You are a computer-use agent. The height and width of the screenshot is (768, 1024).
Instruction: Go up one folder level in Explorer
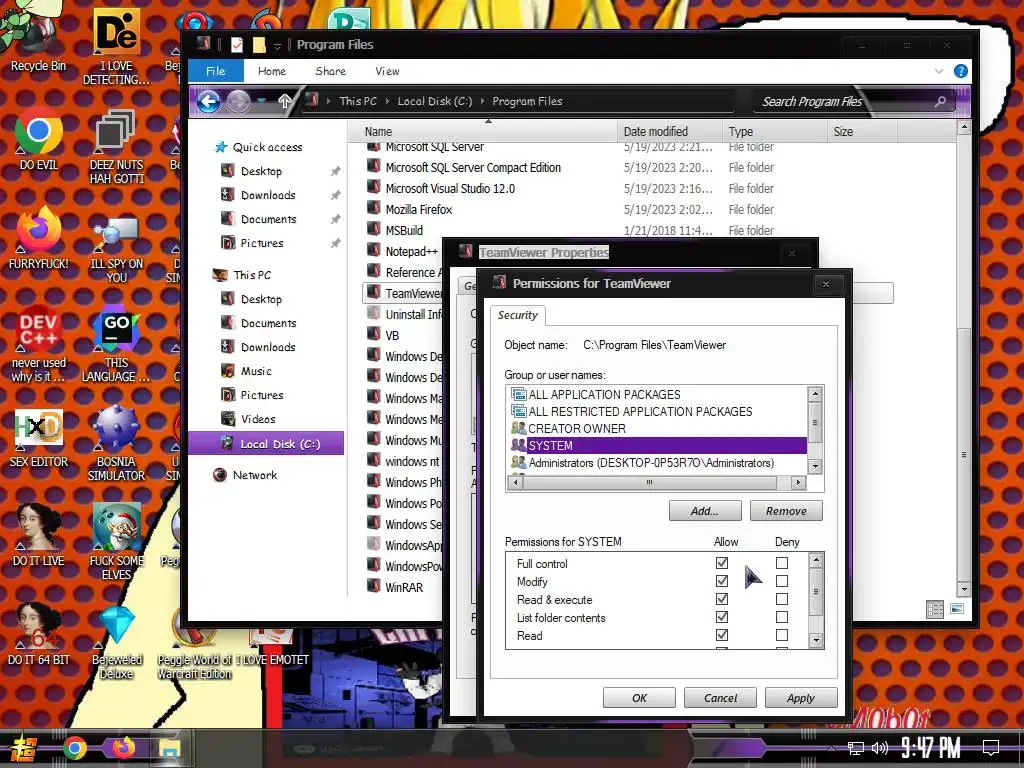click(x=285, y=101)
